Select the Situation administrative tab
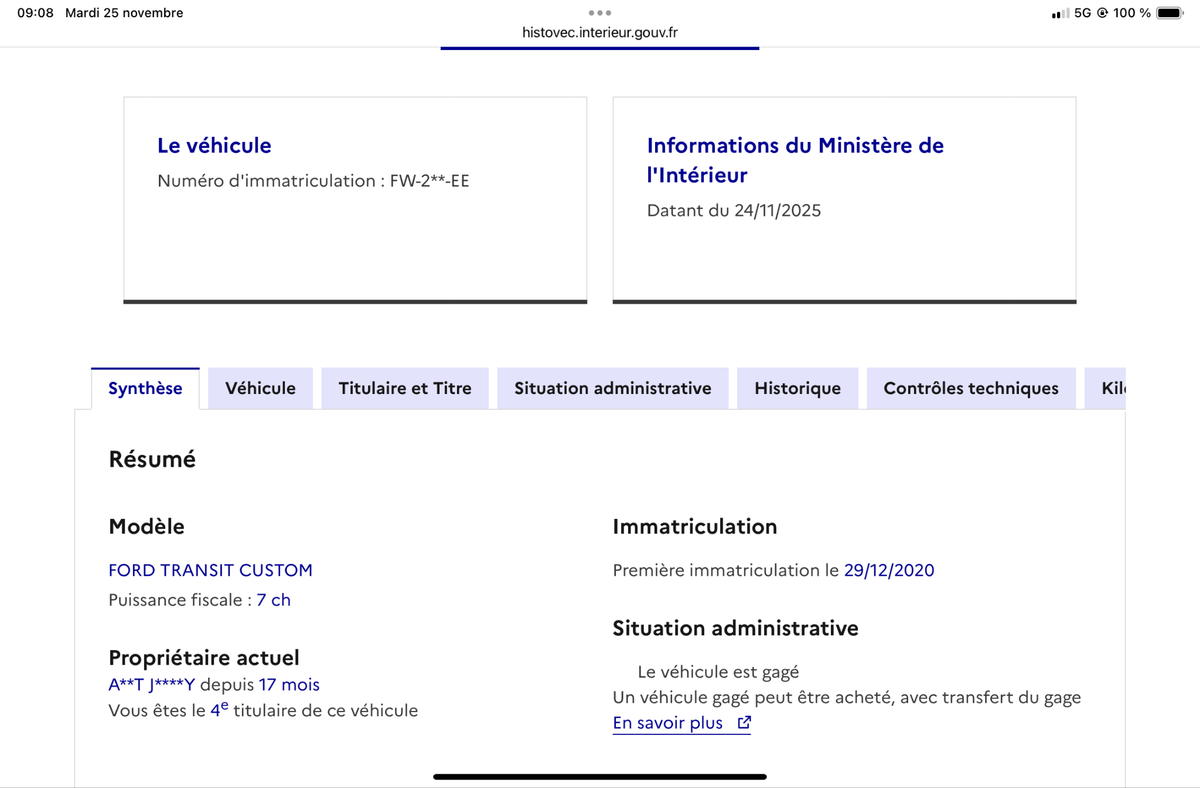Image resolution: width=1200 pixels, height=788 pixels. coord(613,388)
